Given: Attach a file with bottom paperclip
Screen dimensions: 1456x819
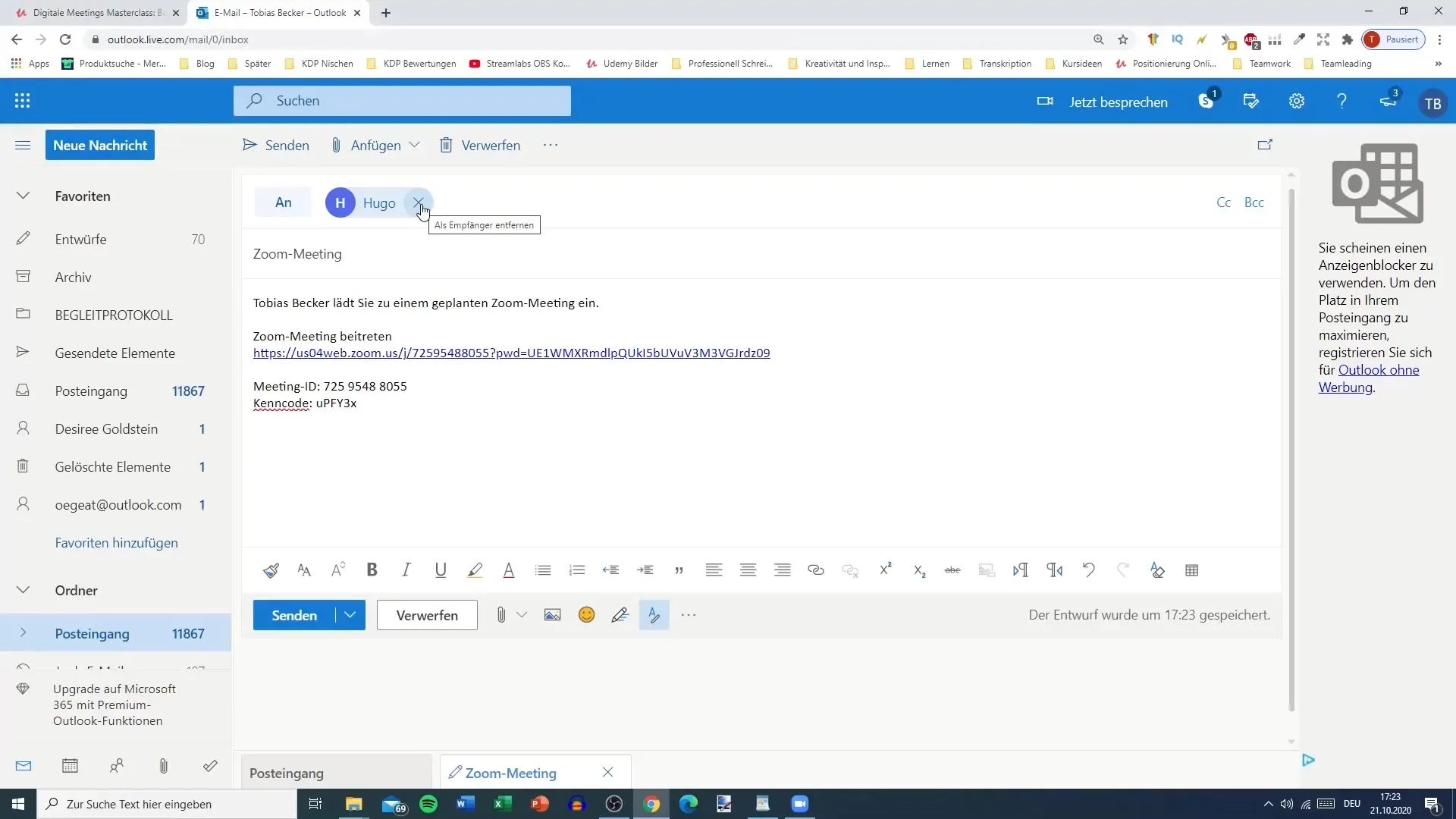Looking at the screenshot, I should coord(501,615).
